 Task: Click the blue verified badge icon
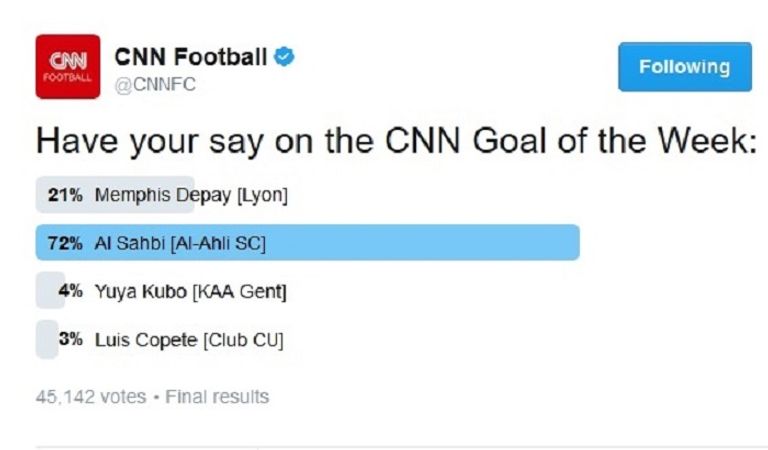point(285,57)
